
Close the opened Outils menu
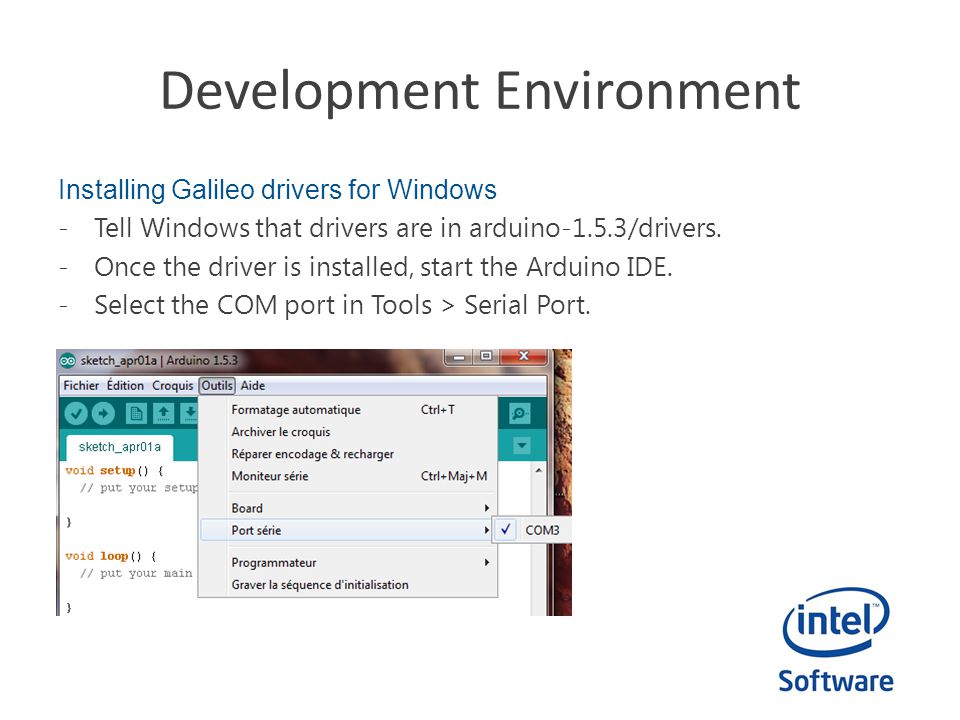click(x=217, y=386)
